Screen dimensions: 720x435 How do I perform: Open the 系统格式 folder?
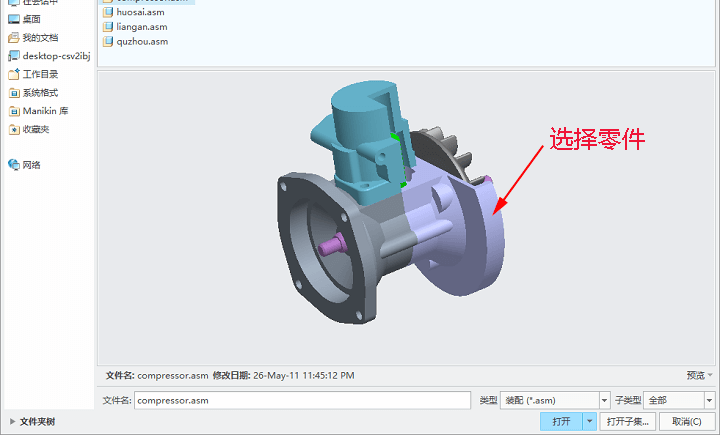click(33, 93)
